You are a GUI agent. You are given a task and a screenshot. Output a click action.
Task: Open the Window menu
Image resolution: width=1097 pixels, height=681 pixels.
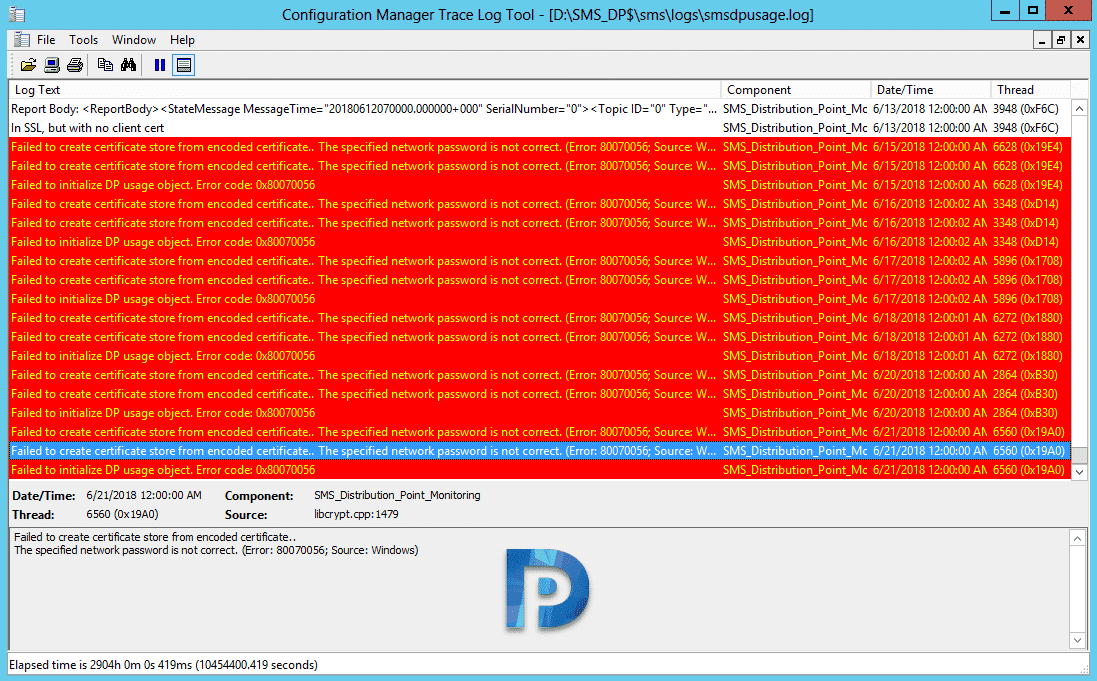coord(134,40)
